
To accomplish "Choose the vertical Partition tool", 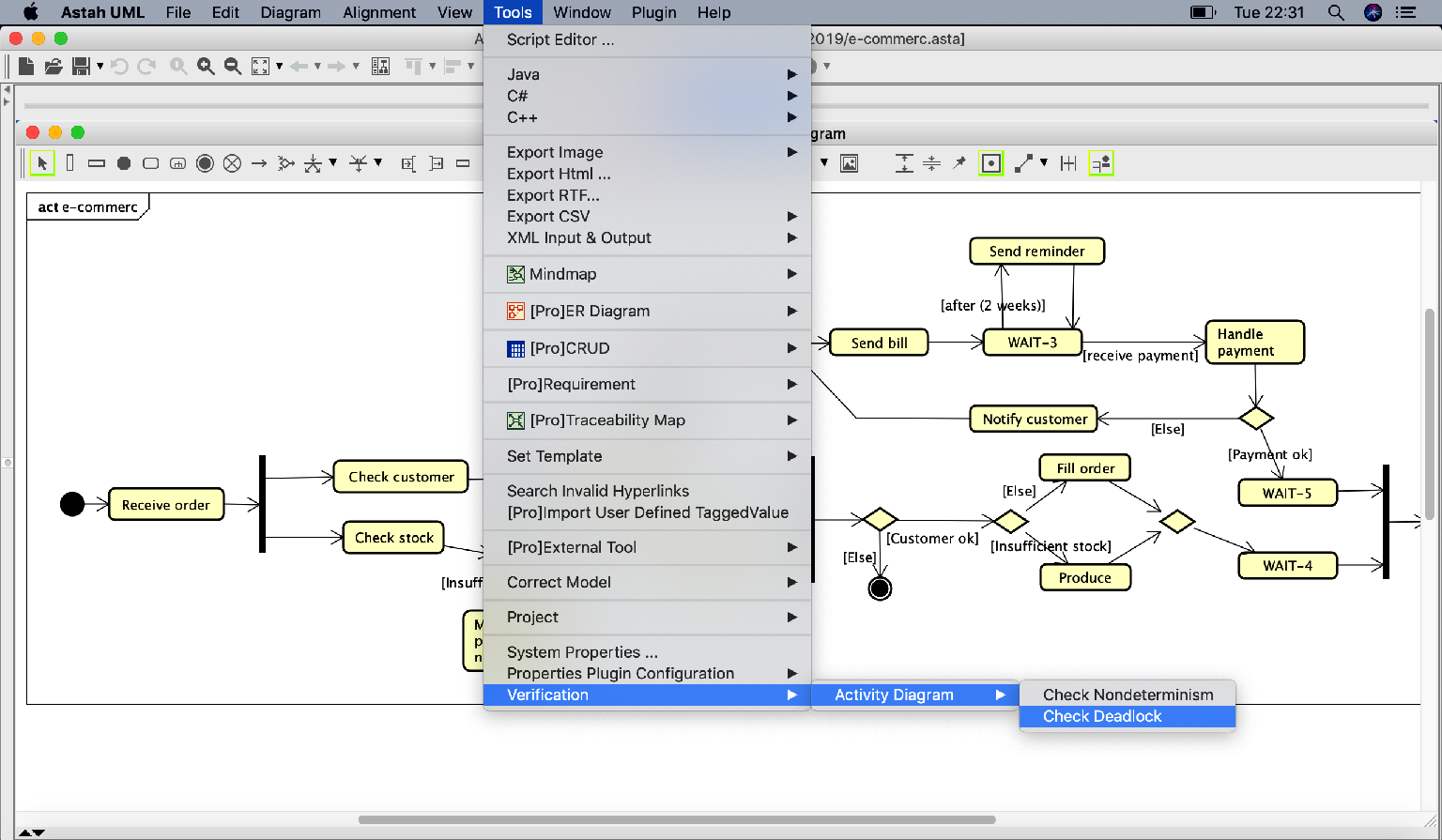I will click(69, 162).
